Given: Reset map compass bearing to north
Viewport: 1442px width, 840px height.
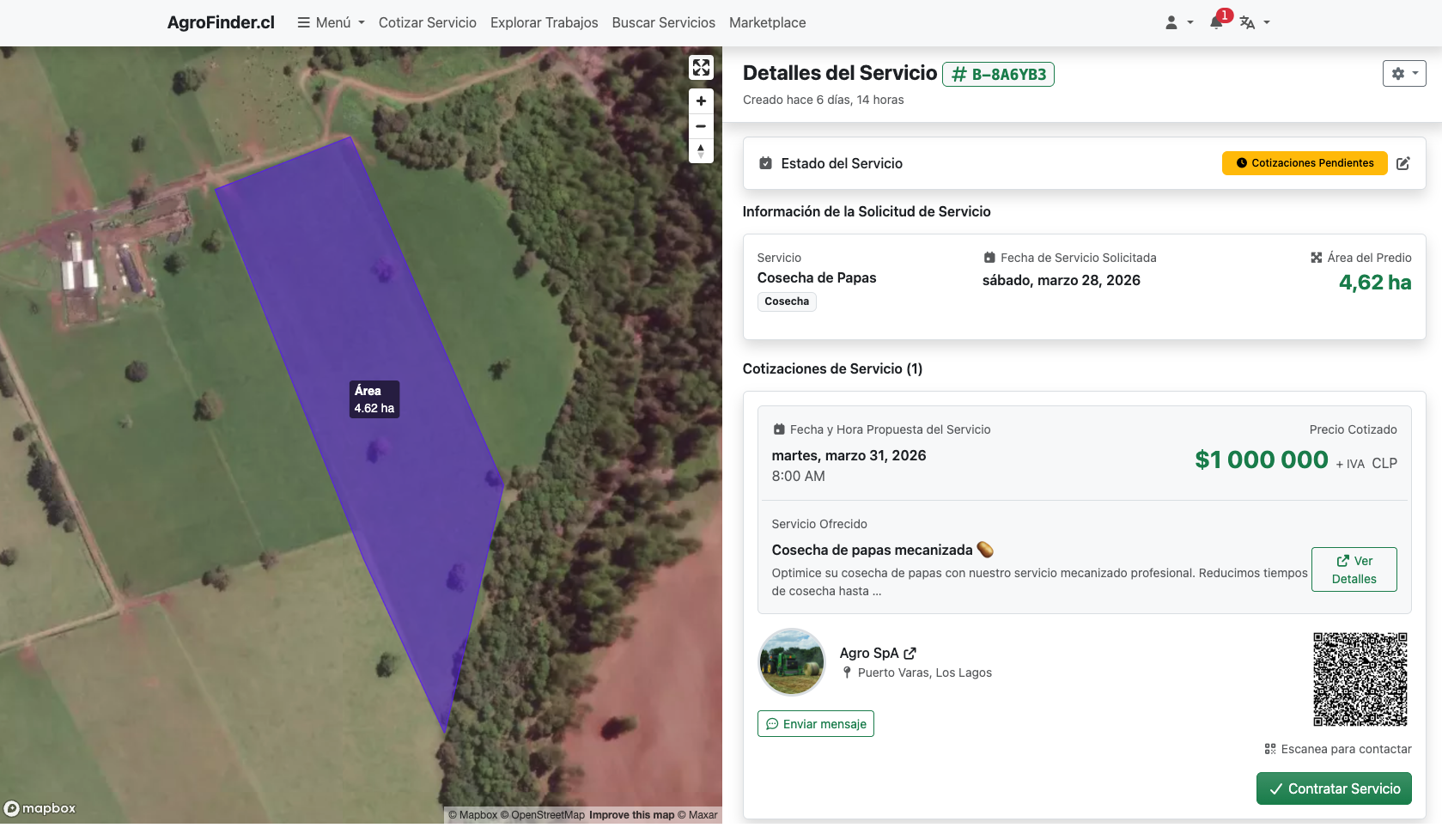Looking at the screenshot, I should pos(701,151).
